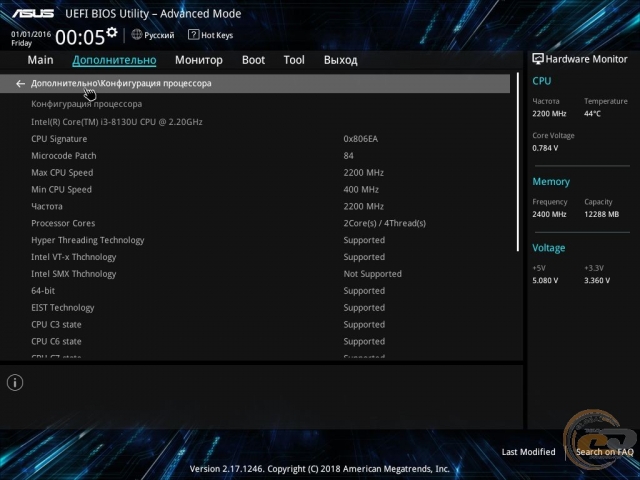This screenshot has width=640, height=480.
Task: Select the Processor Cores label
Action: (x=63, y=223)
